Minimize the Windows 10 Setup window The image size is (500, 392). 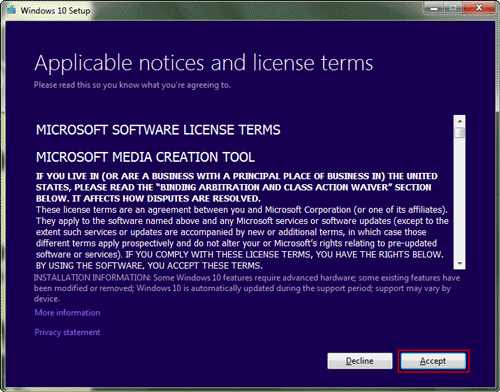pos(434,8)
